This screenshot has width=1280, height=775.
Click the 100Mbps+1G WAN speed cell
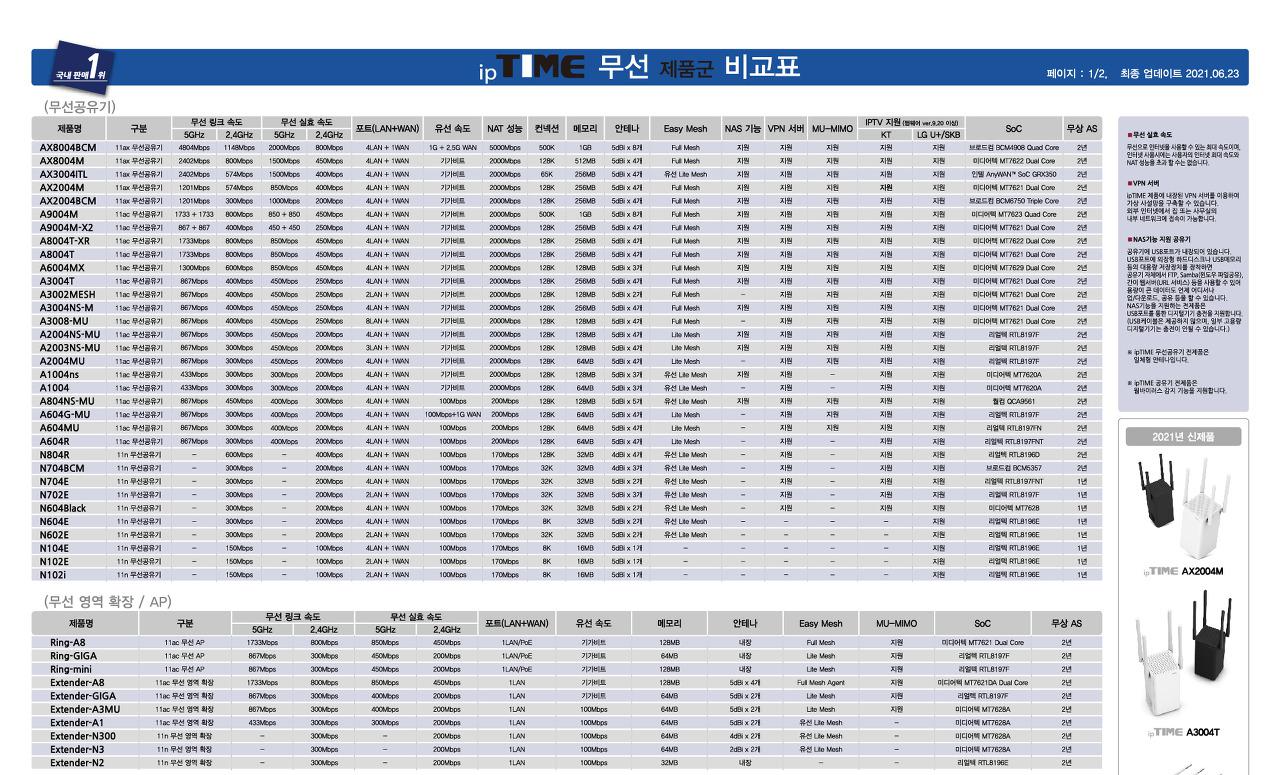pos(451,414)
